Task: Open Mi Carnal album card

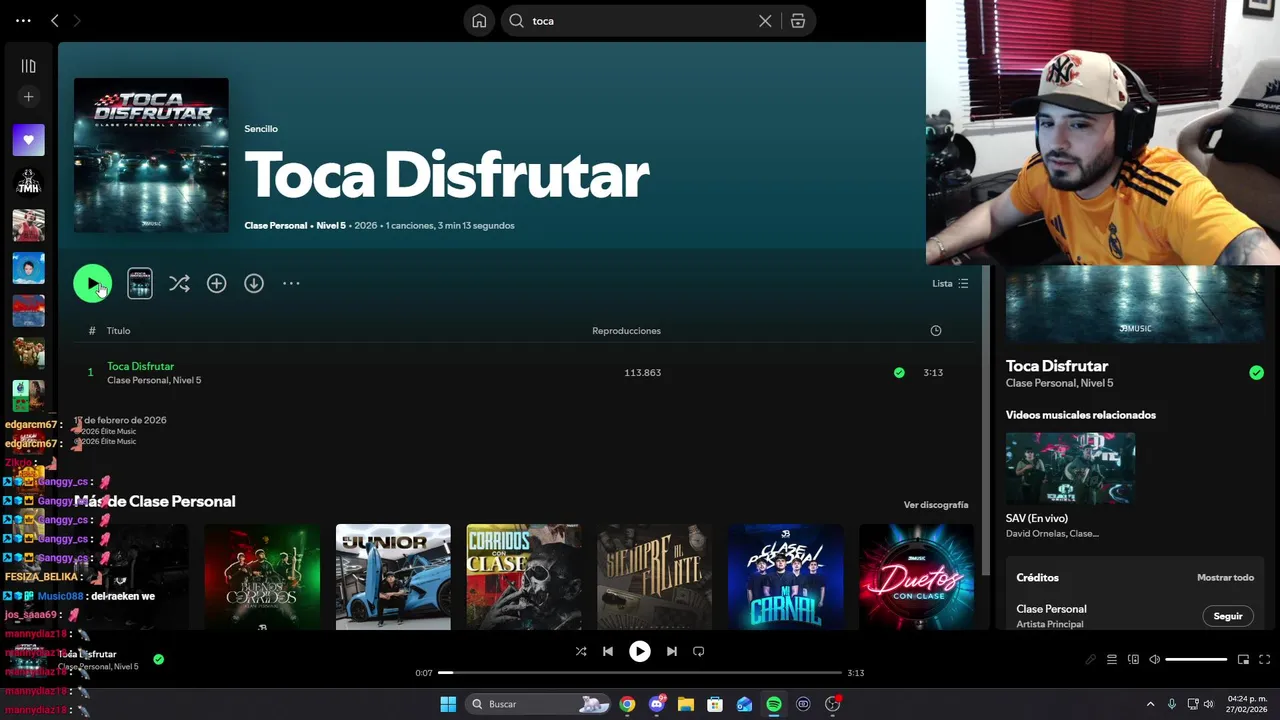Action: click(786, 577)
